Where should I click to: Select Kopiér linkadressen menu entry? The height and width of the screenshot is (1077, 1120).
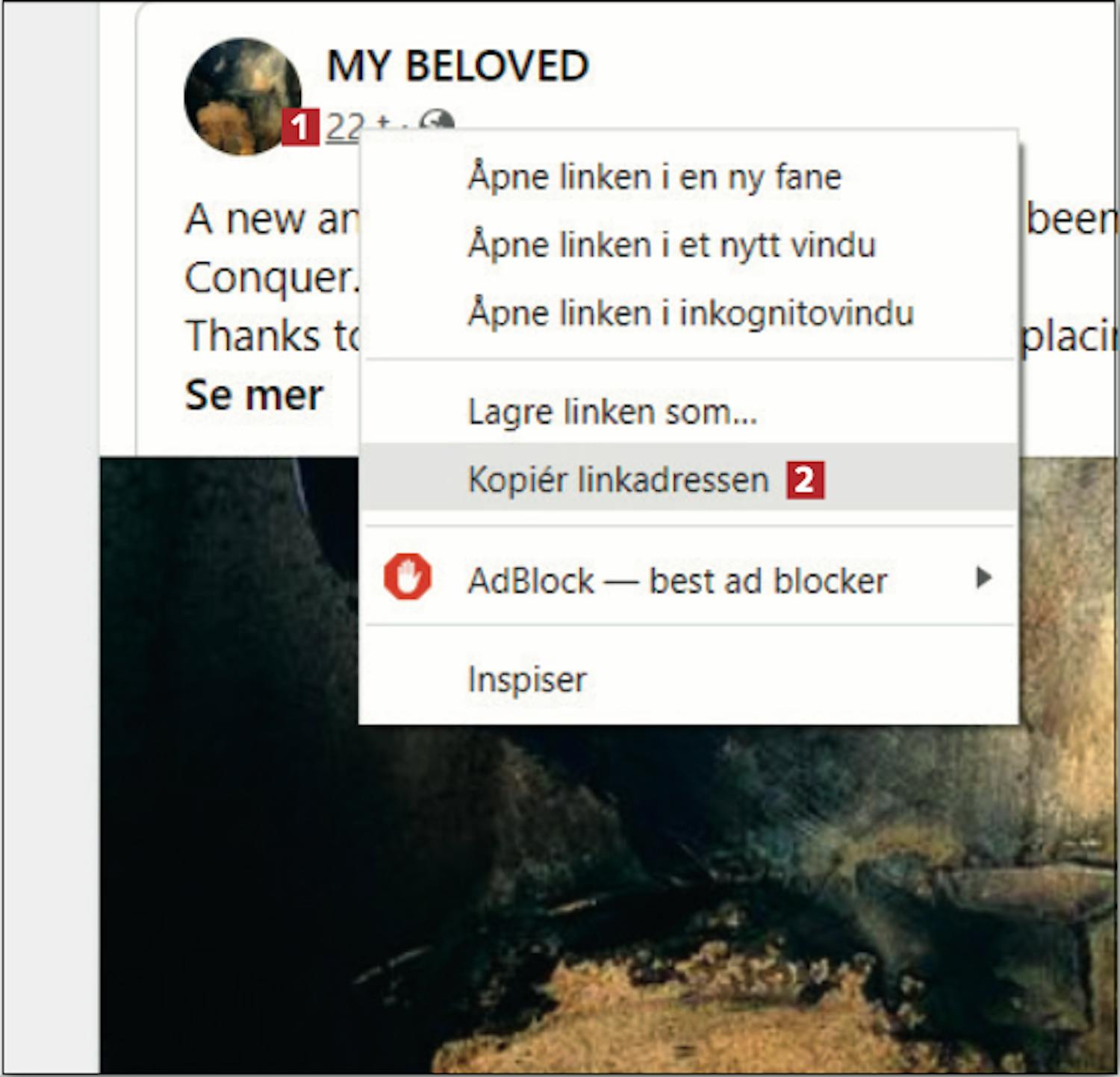tap(688, 478)
